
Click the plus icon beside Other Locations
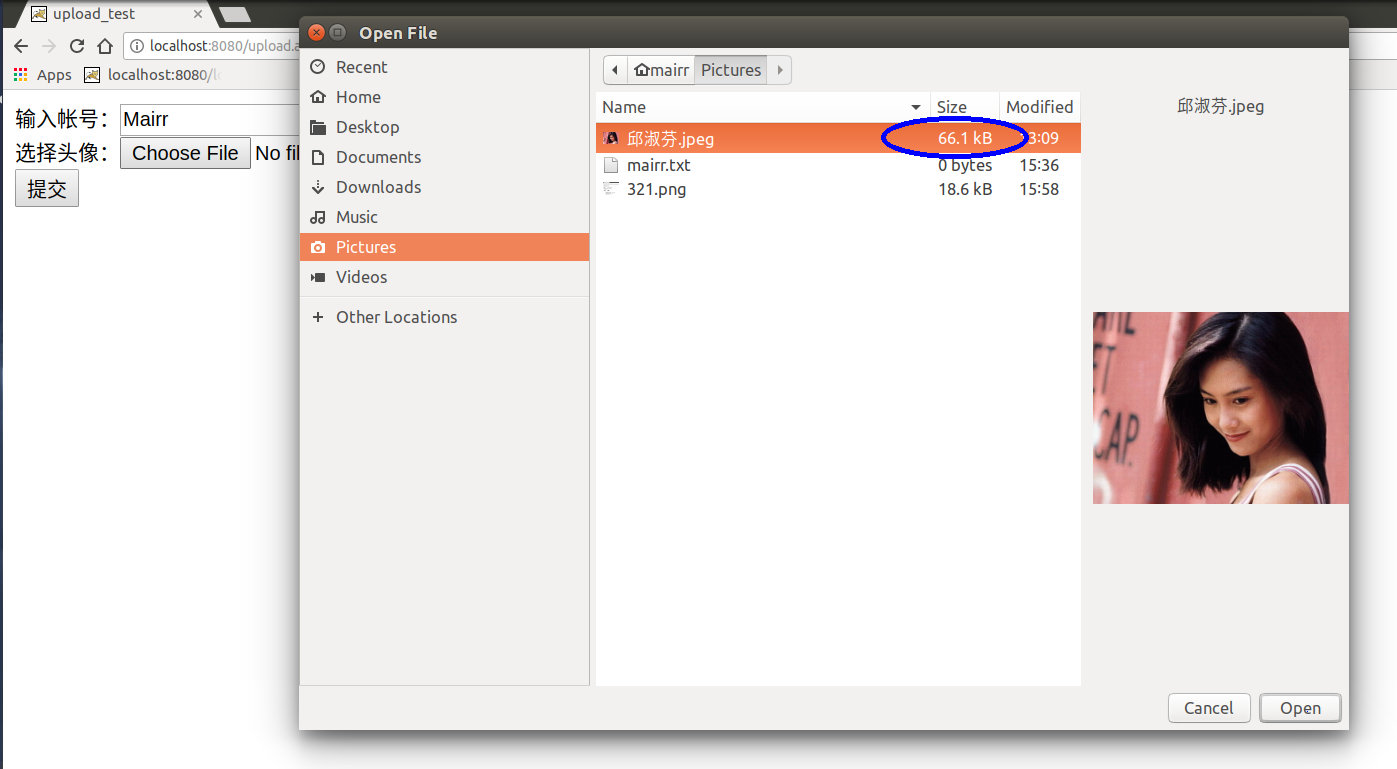click(x=318, y=317)
